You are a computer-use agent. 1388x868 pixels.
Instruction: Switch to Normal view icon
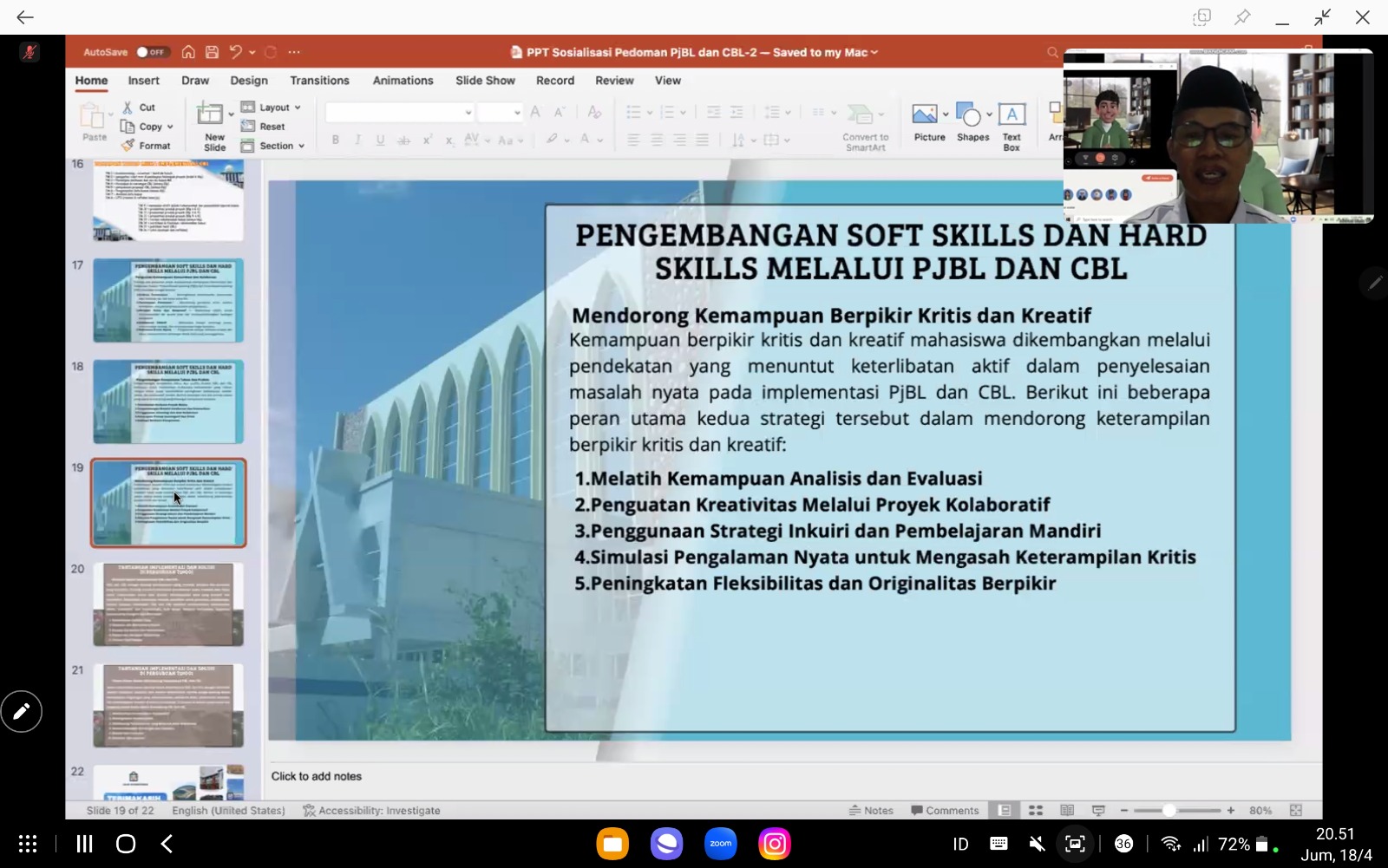[x=1005, y=810]
